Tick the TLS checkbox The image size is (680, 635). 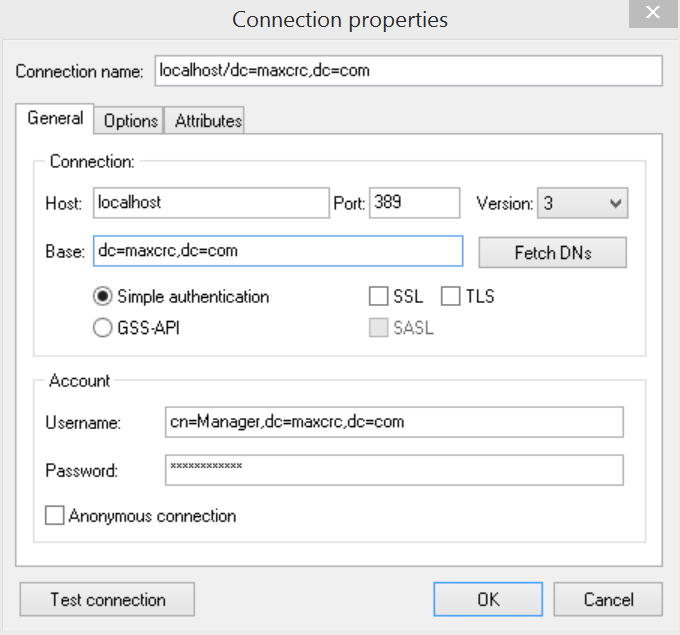pyautogui.click(x=450, y=297)
